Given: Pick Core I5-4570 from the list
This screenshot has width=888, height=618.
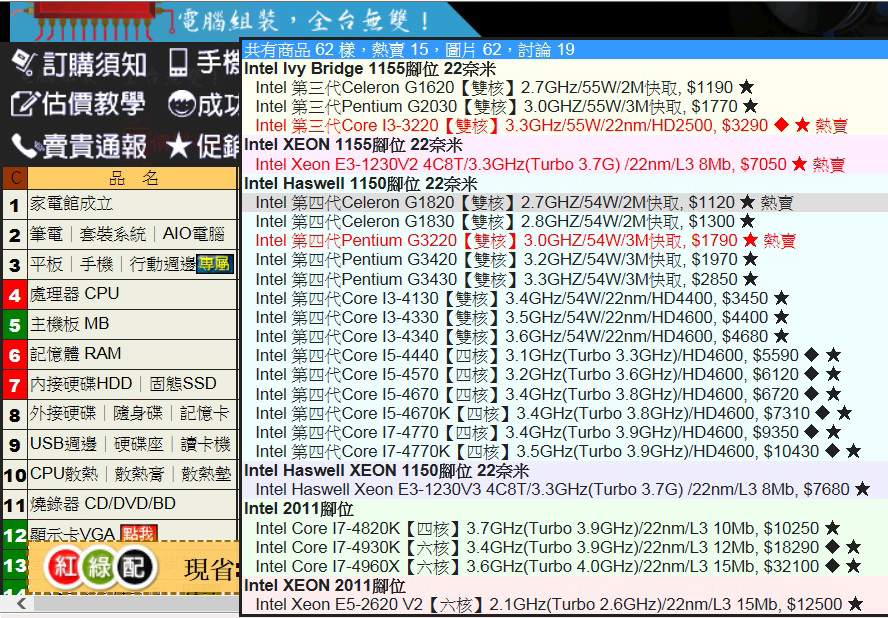Looking at the screenshot, I should click(548, 374).
